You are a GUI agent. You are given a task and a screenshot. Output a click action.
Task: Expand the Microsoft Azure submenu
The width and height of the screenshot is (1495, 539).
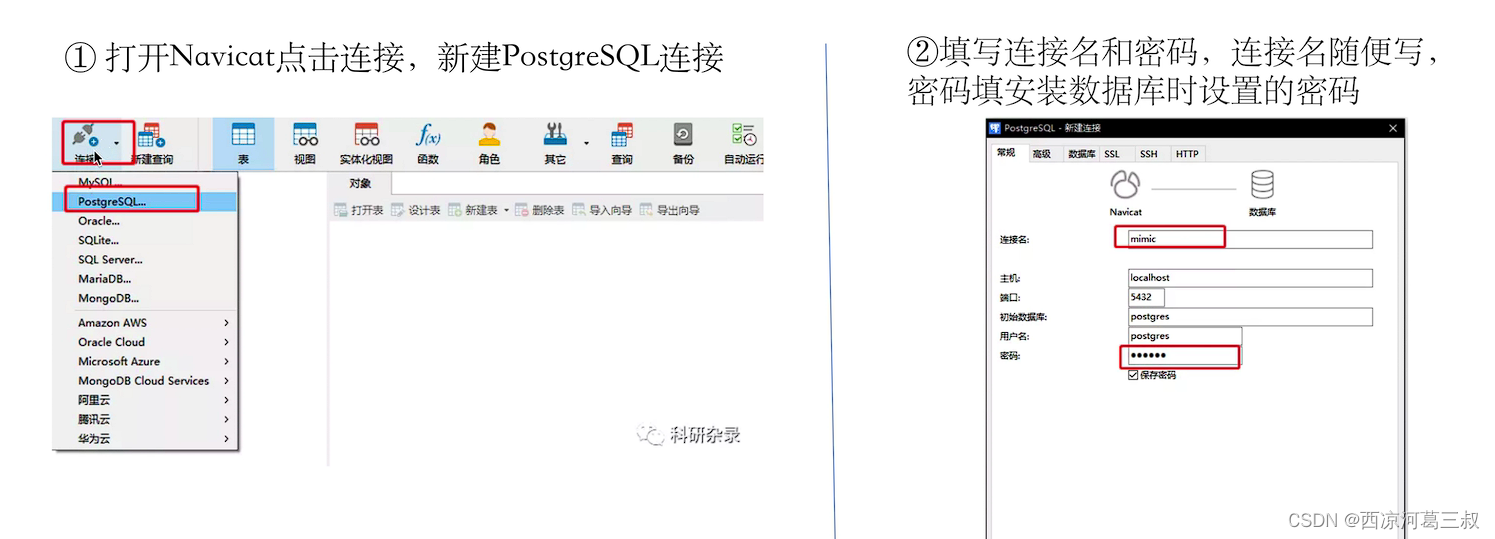pyautogui.click(x=227, y=362)
